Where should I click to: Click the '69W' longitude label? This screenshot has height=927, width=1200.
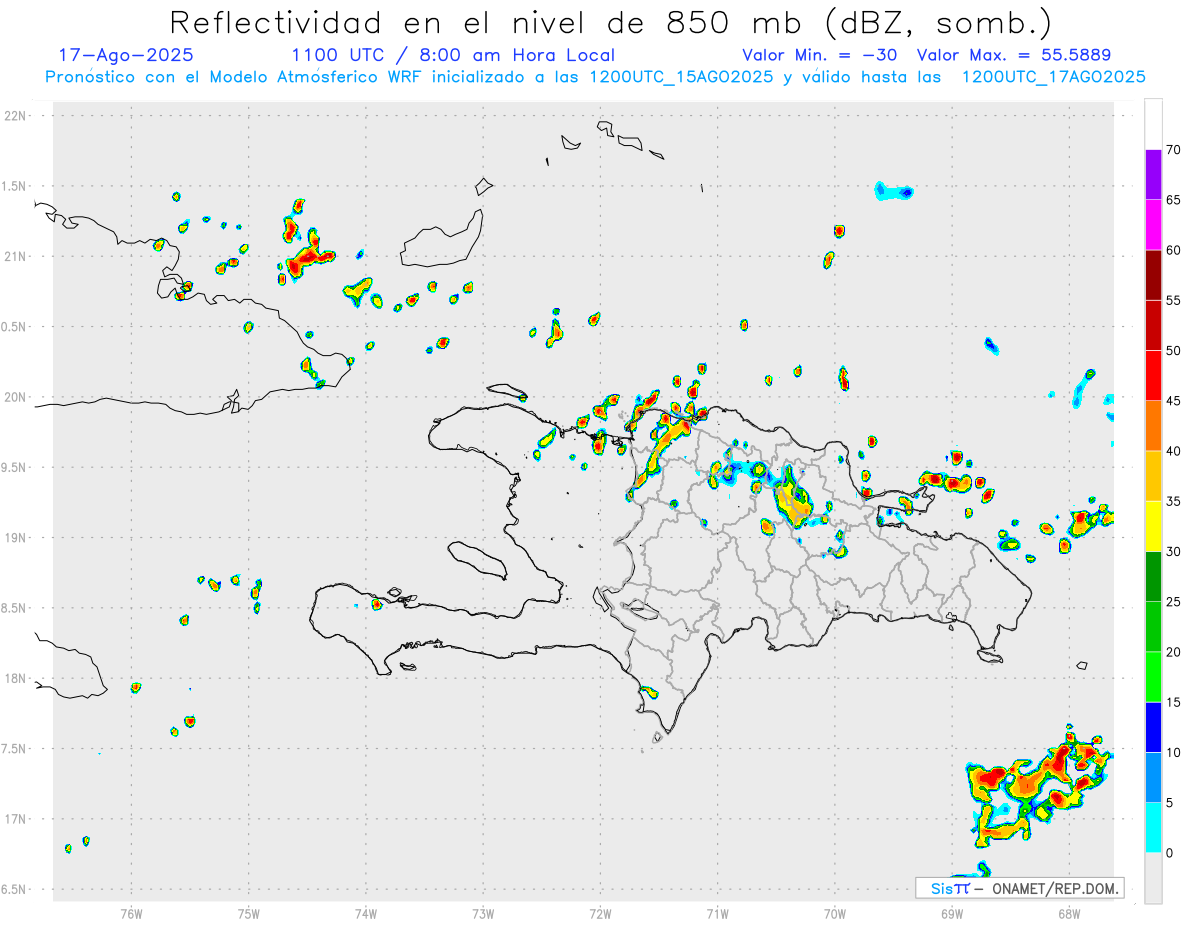point(952,914)
